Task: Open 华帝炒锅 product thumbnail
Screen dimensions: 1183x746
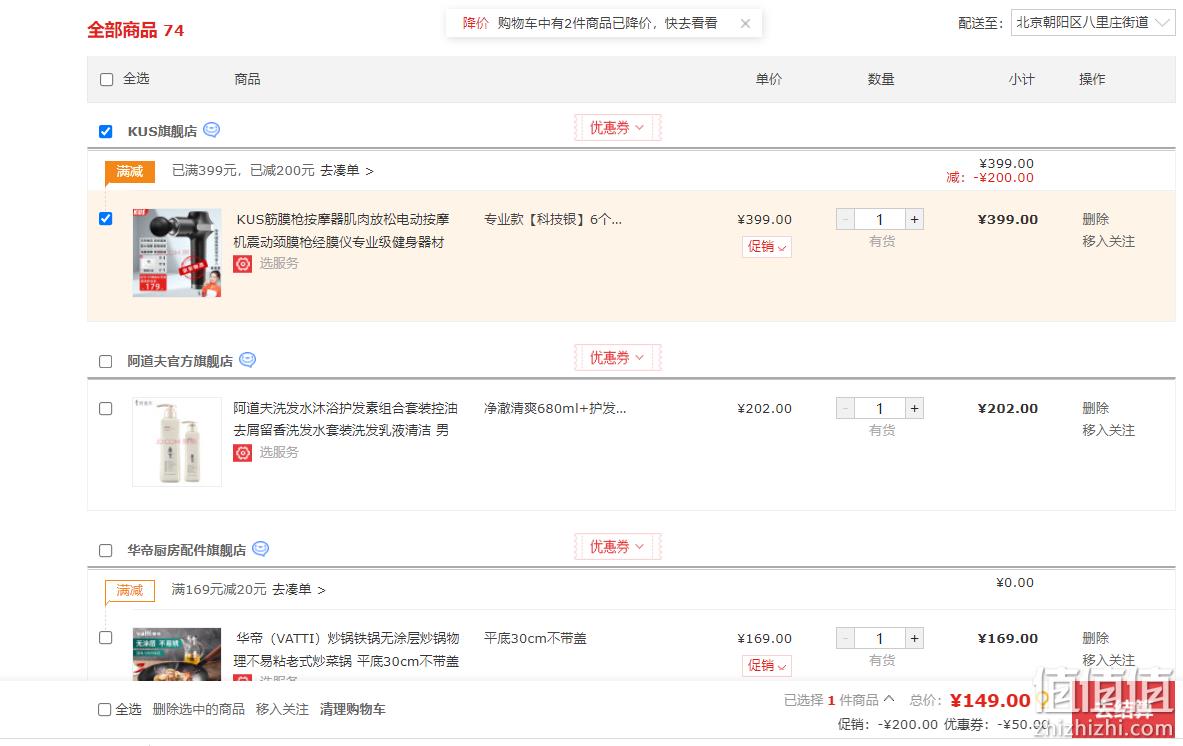Action: (x=177, y=653)
